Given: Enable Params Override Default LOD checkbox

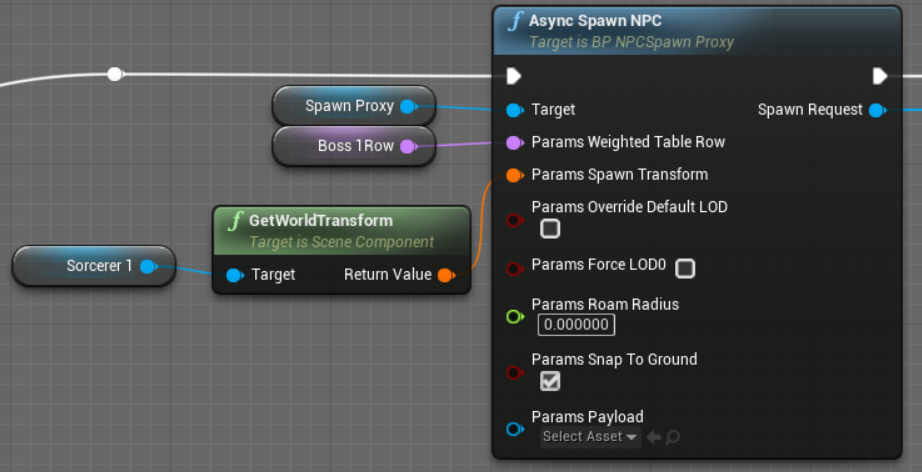Looking at the screenshot, I should pyautogui.click(x=550, y=229).
